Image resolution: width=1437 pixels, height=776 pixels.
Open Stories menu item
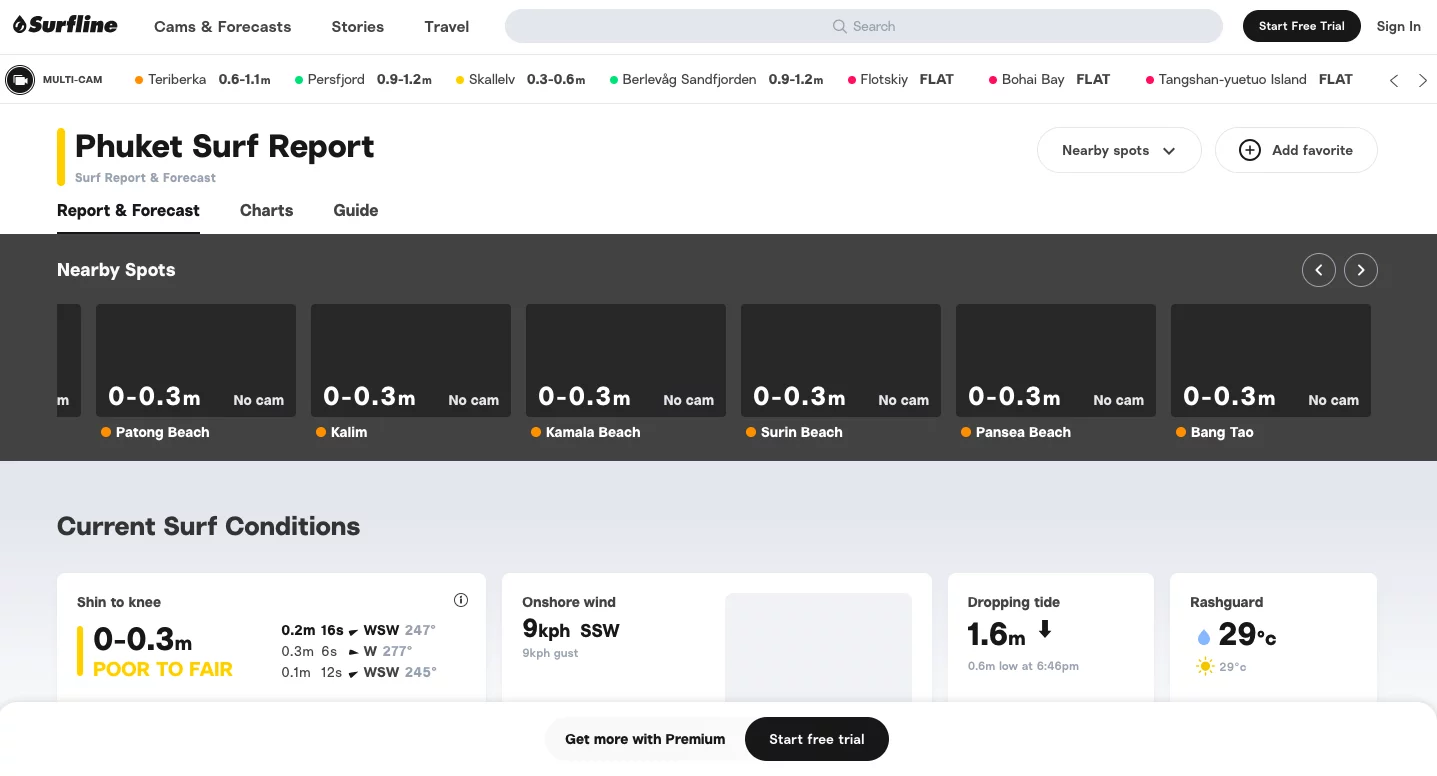[x=358, y=26]
